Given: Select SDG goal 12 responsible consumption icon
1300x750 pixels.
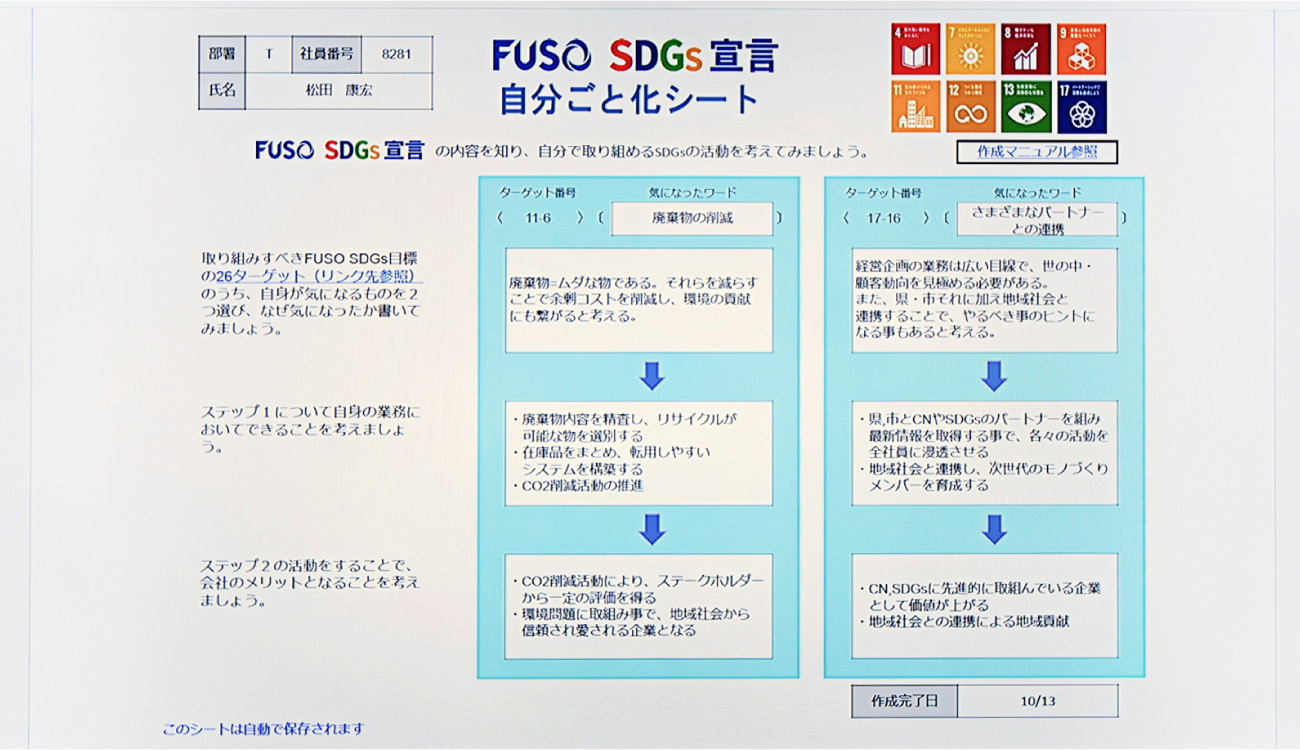Looking at the screenshot, I should [971, 106].
